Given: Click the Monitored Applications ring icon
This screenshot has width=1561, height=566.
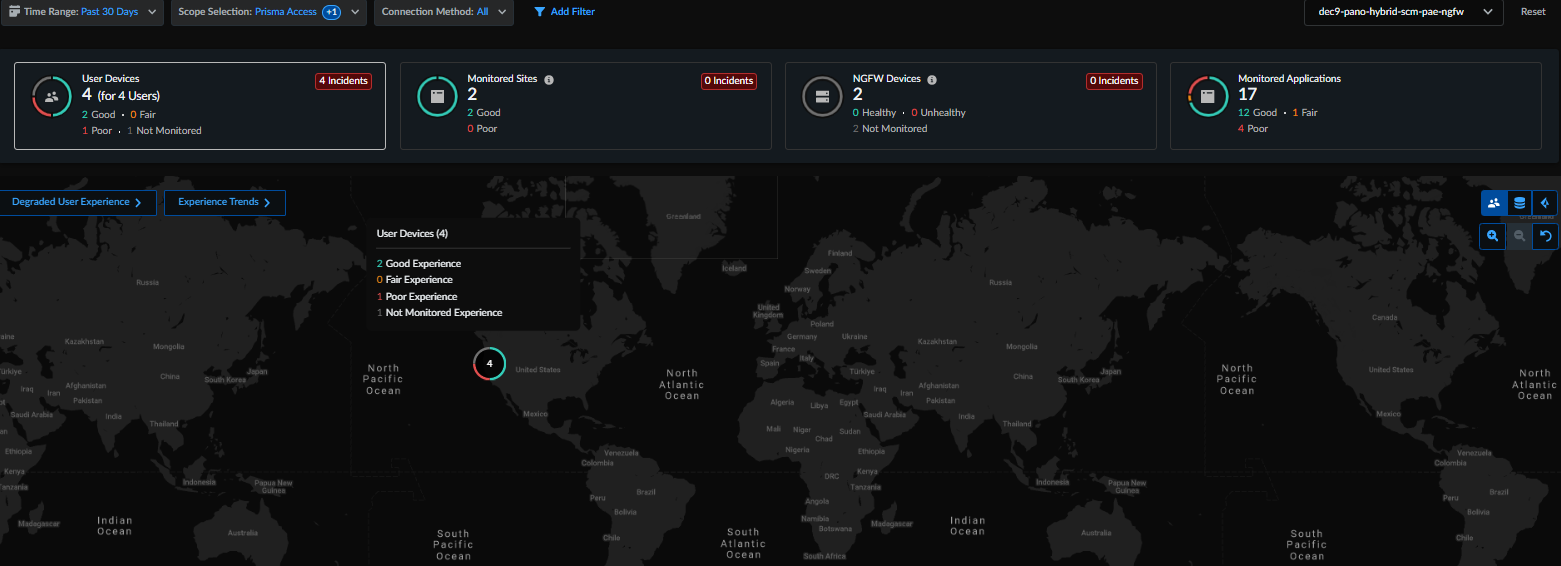Looking at the screenshot, I should click(1207, 97).
